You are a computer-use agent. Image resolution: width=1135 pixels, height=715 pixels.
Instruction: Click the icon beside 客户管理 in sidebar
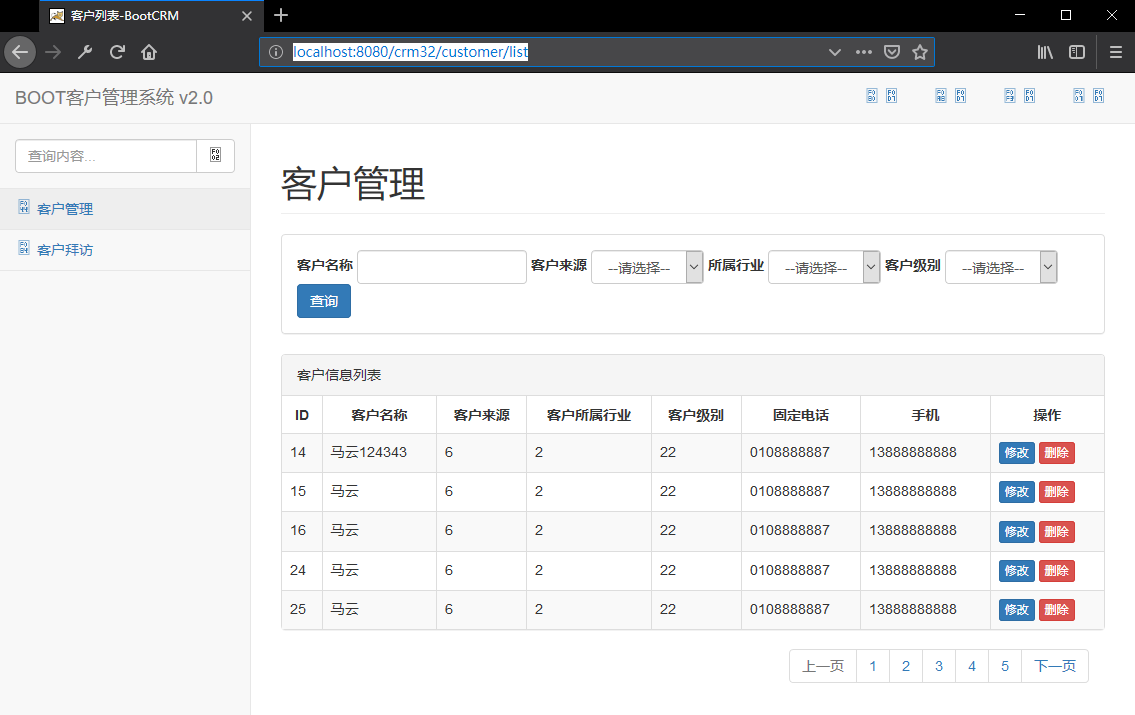[x=24, y=208]
